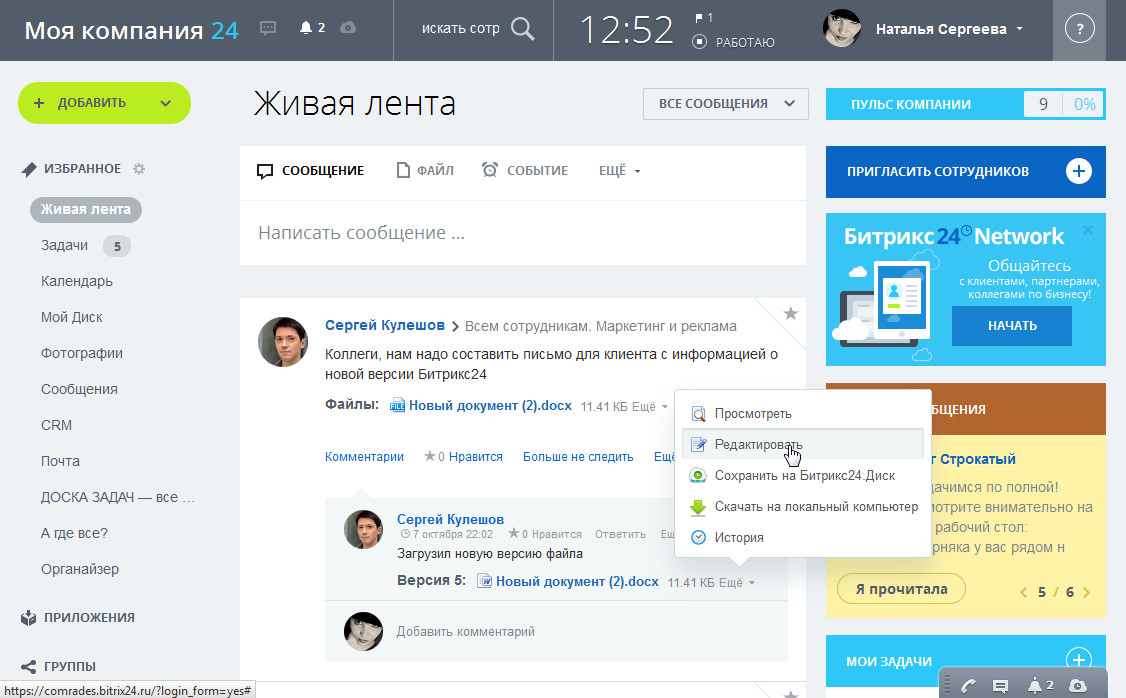
Task: Switch to the ФАЙЛ composer tab
Action: pyautogui.click(x=425, y=171)
